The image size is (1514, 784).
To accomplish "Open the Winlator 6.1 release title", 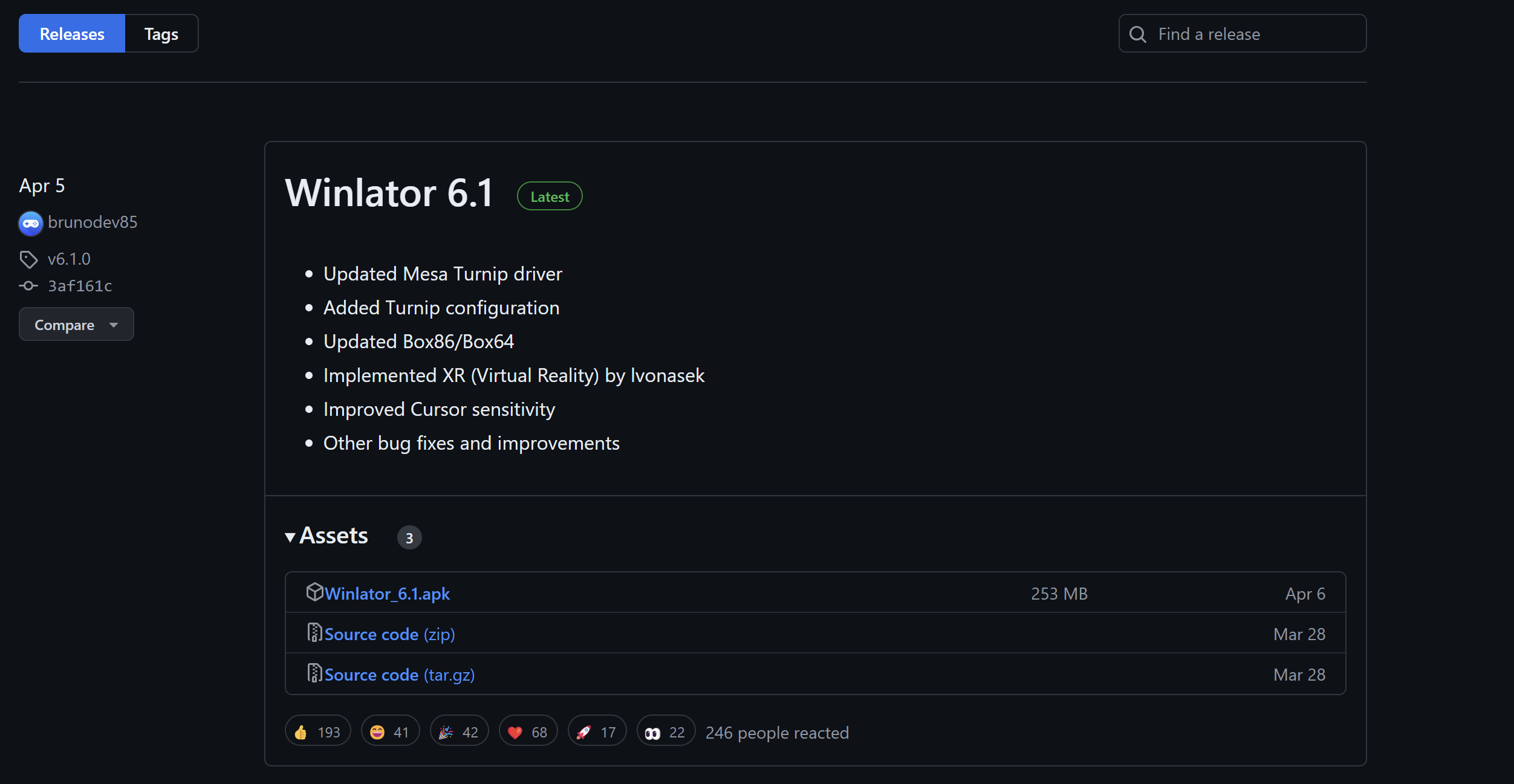I will 389,193.
